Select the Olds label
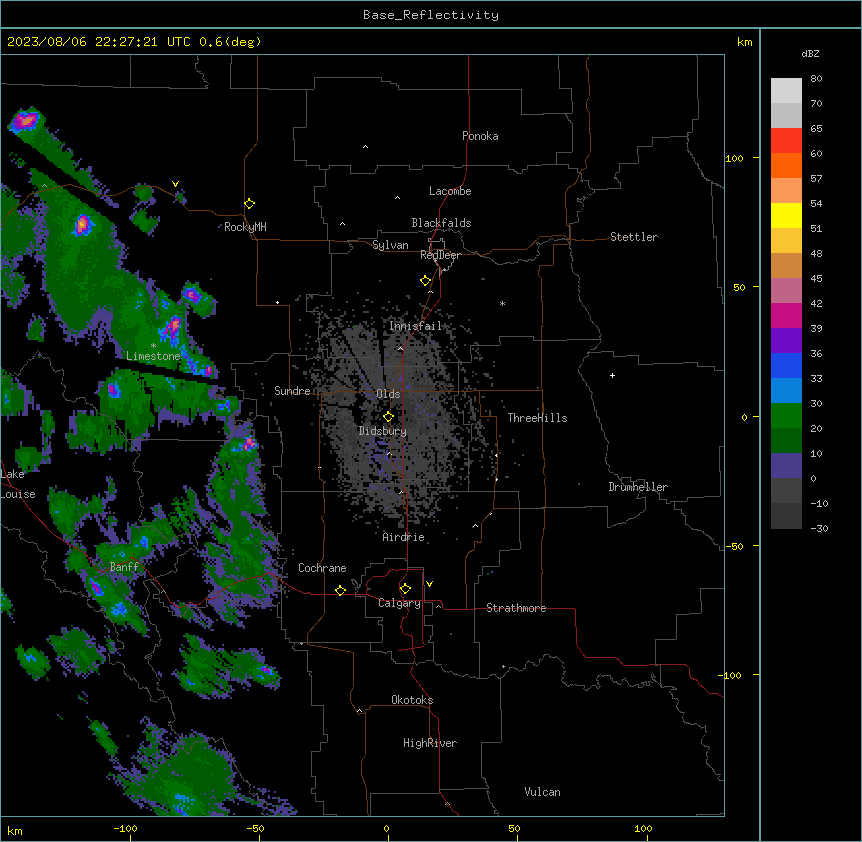Viewport: 862px width, 842px height. pos(388,394)
